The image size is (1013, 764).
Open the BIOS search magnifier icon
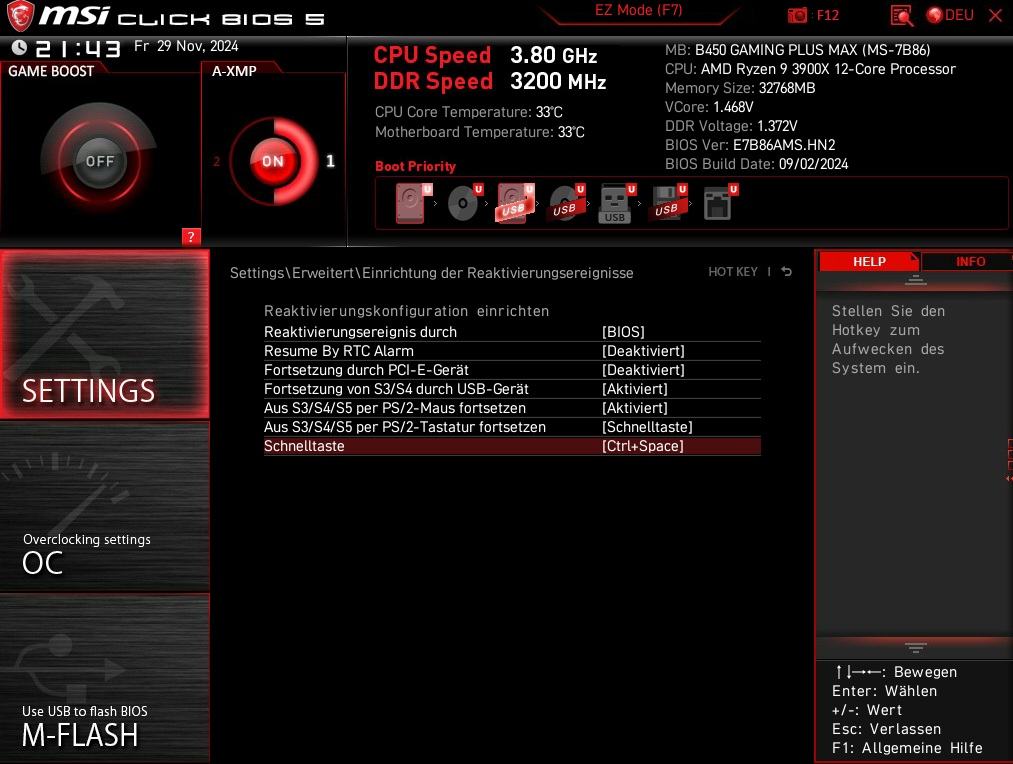click(x=901, y=15)
